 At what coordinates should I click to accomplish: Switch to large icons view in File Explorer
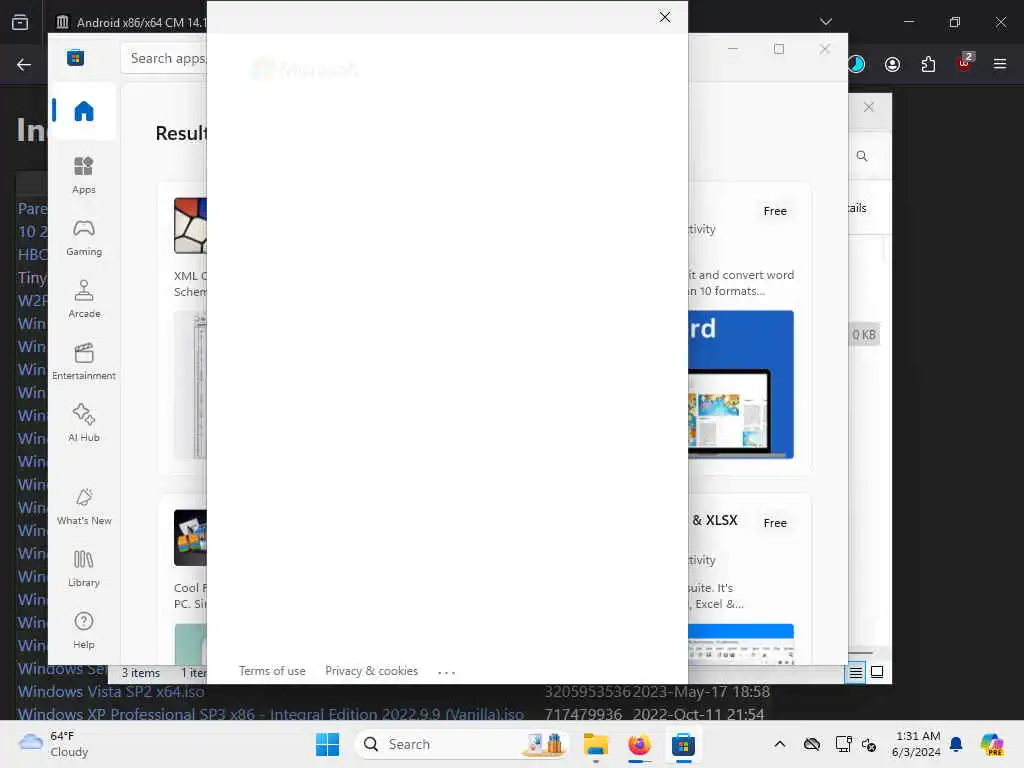point(877,672)
